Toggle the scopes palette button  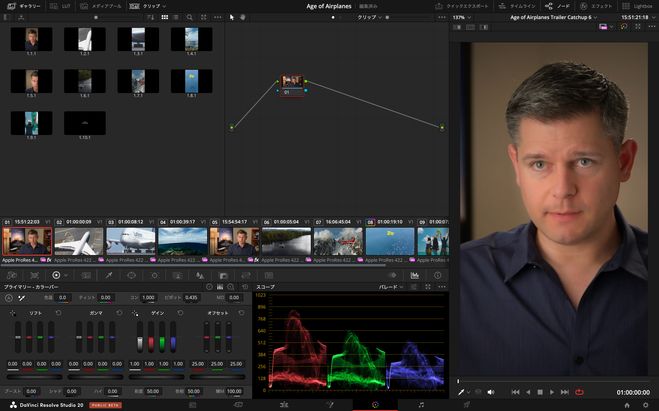click(x=414, y=275)
